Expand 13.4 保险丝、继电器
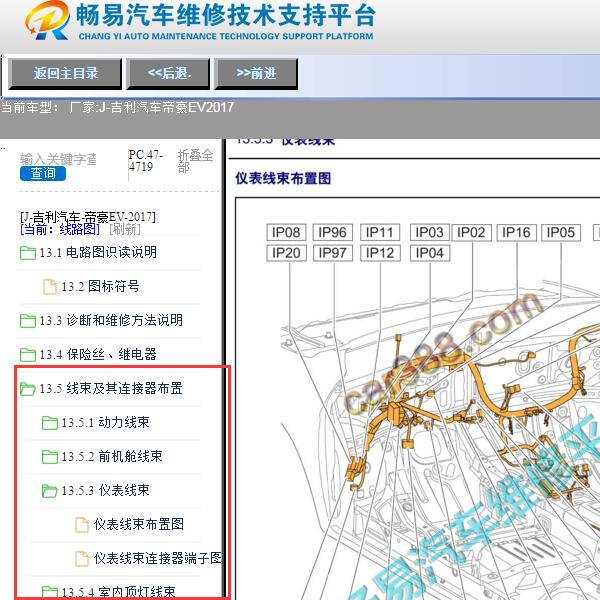Image resolution: width=600 pixels, height=600 pixels. click(x=98, y=354)
